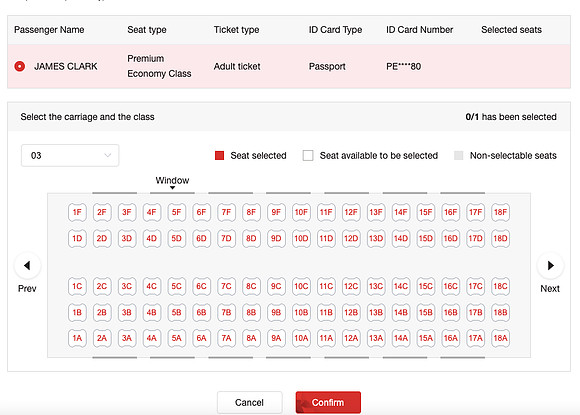Pick seat 10F

(x=301, y=212)
